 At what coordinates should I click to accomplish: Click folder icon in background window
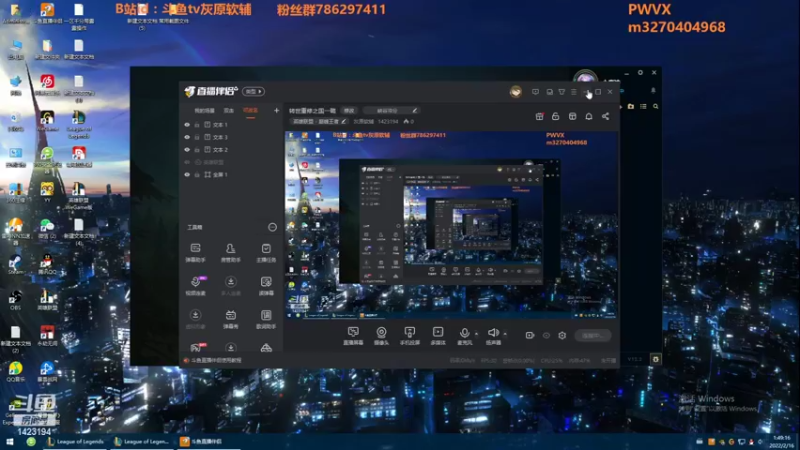pos(631,106)
